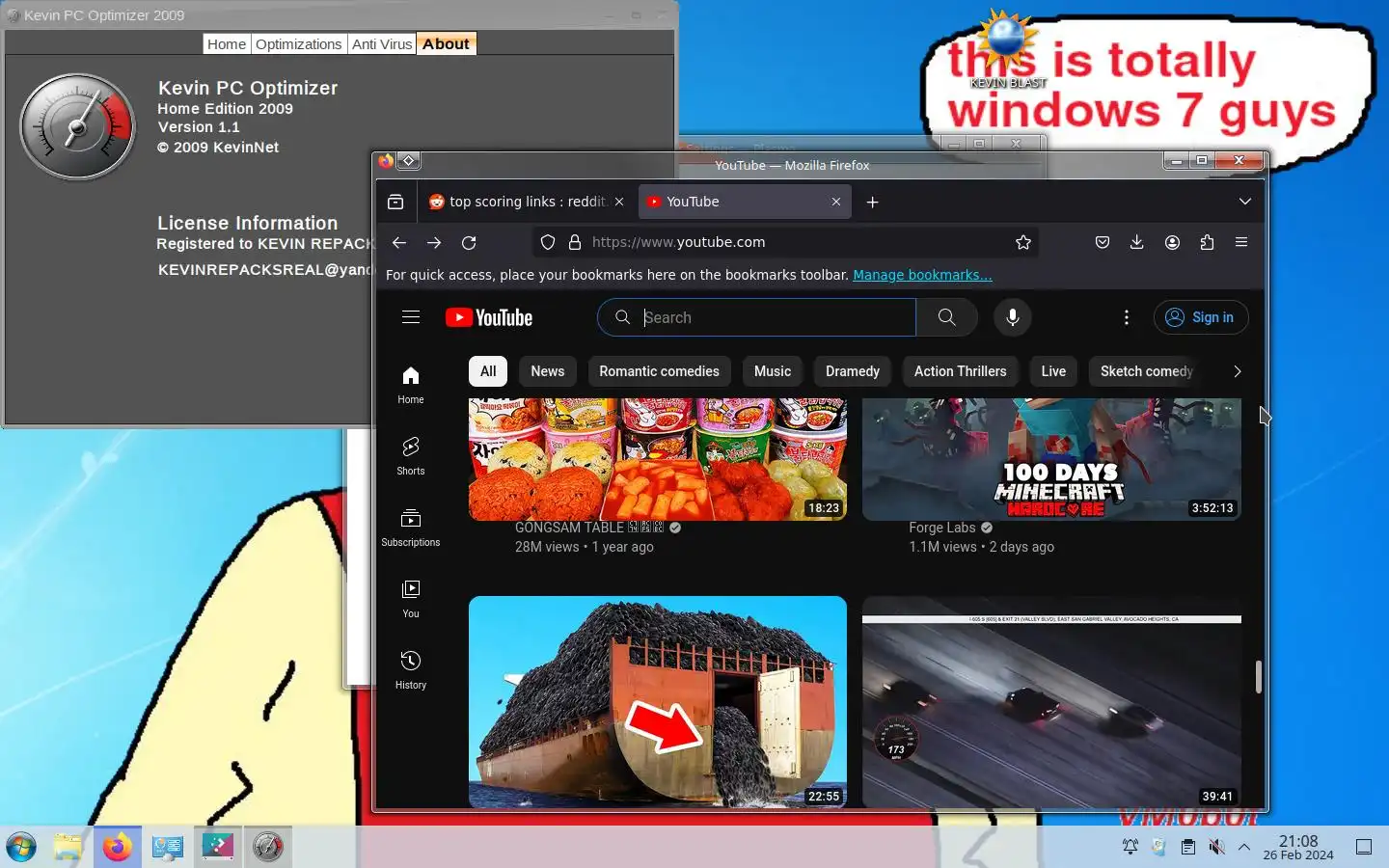Close the YouTube tab
This screenshot has height=868, width=1389.
(836, 202)
